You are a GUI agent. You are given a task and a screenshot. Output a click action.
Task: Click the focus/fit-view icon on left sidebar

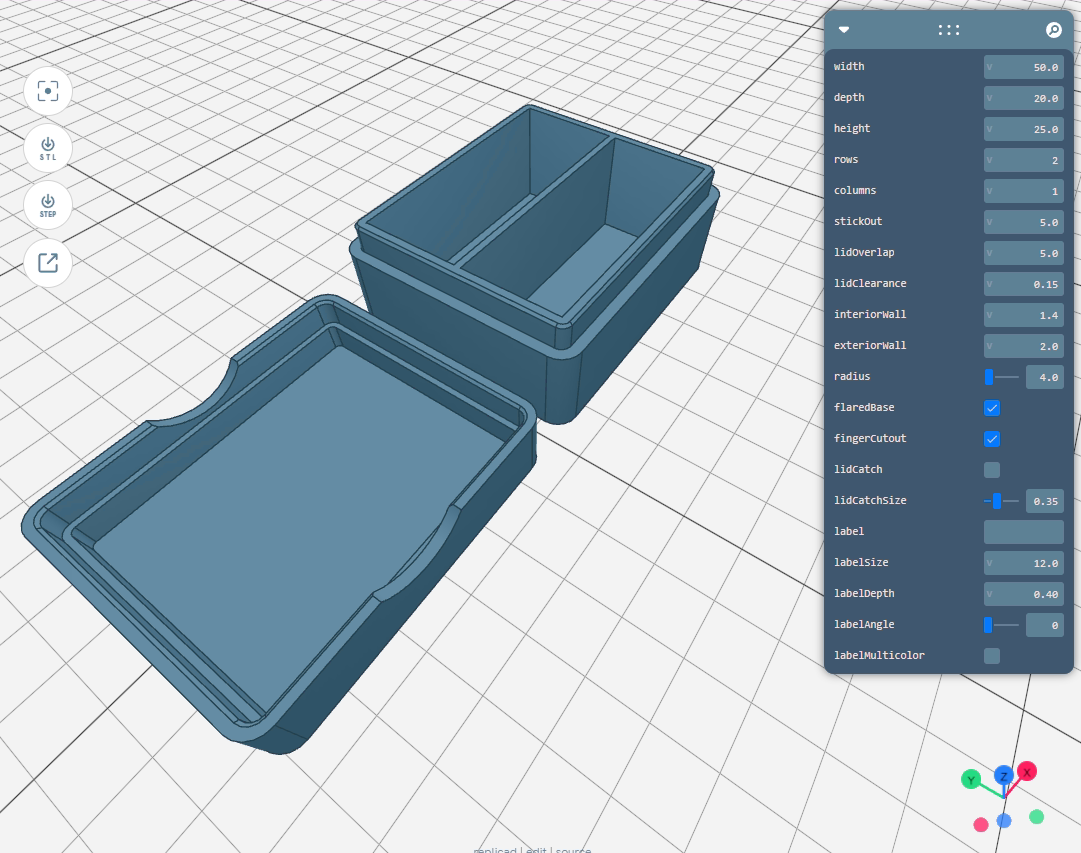coord(47,90)
